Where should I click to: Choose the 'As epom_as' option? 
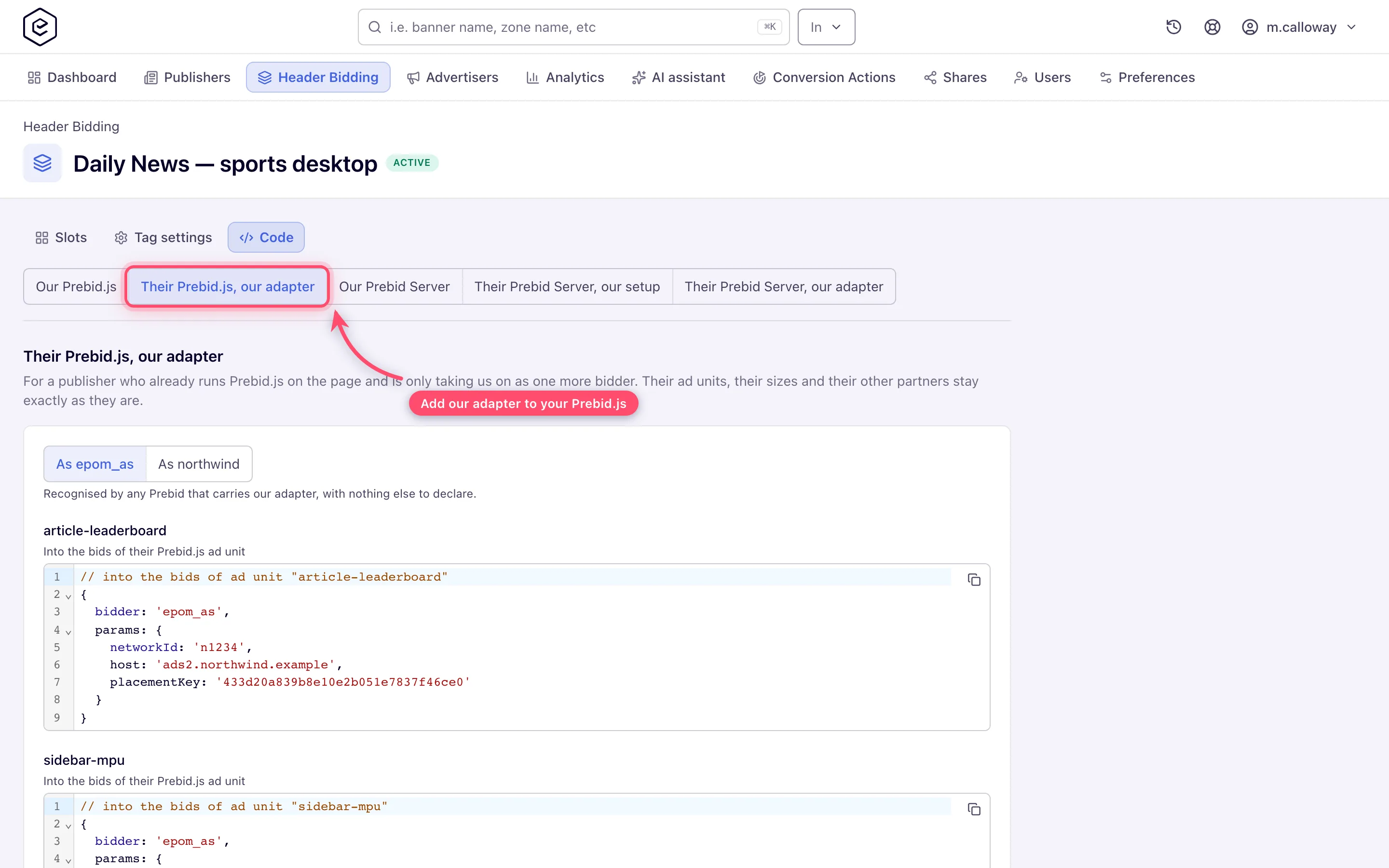(x=95, y=464)
